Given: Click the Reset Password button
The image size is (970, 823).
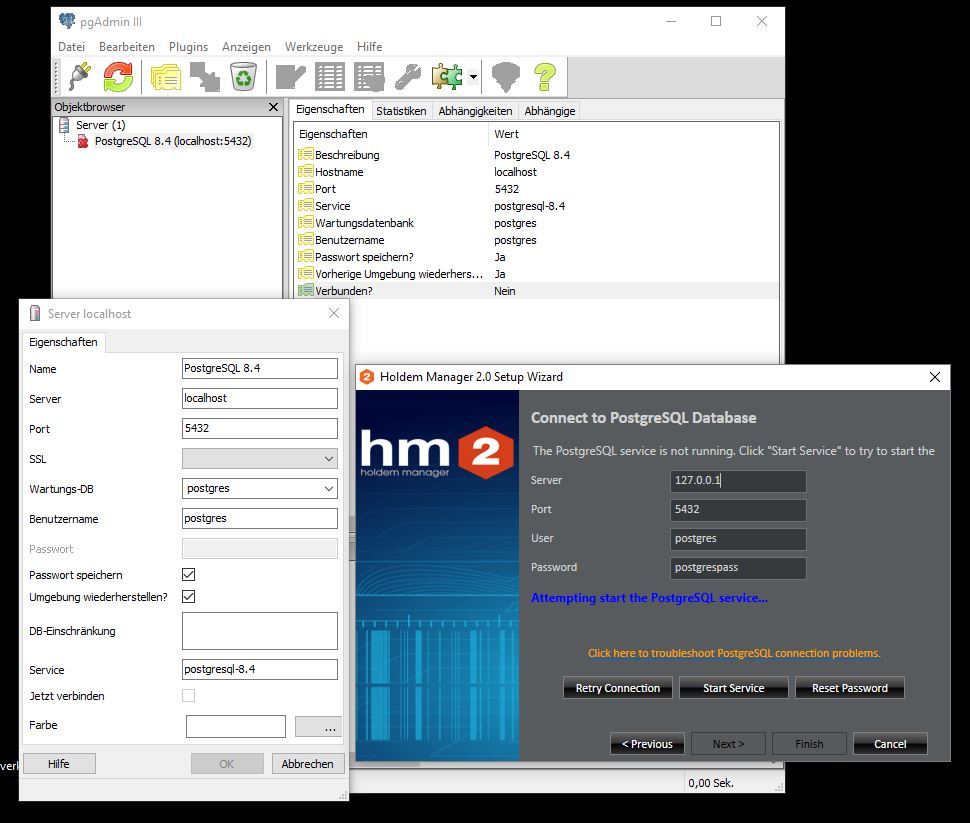Looking at the screenshot, I should pos(849,688).
